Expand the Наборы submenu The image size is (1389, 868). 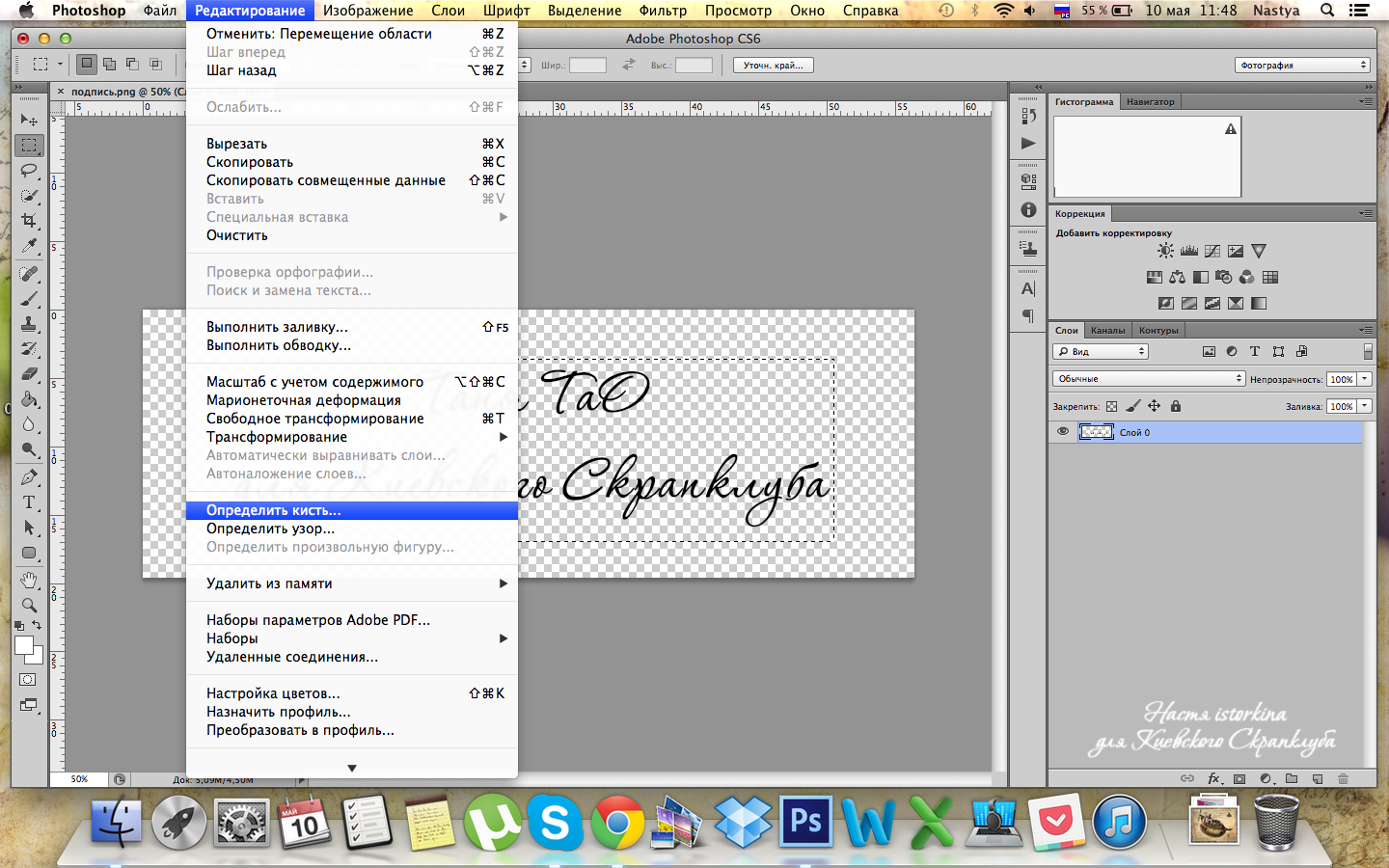[352, 638]
